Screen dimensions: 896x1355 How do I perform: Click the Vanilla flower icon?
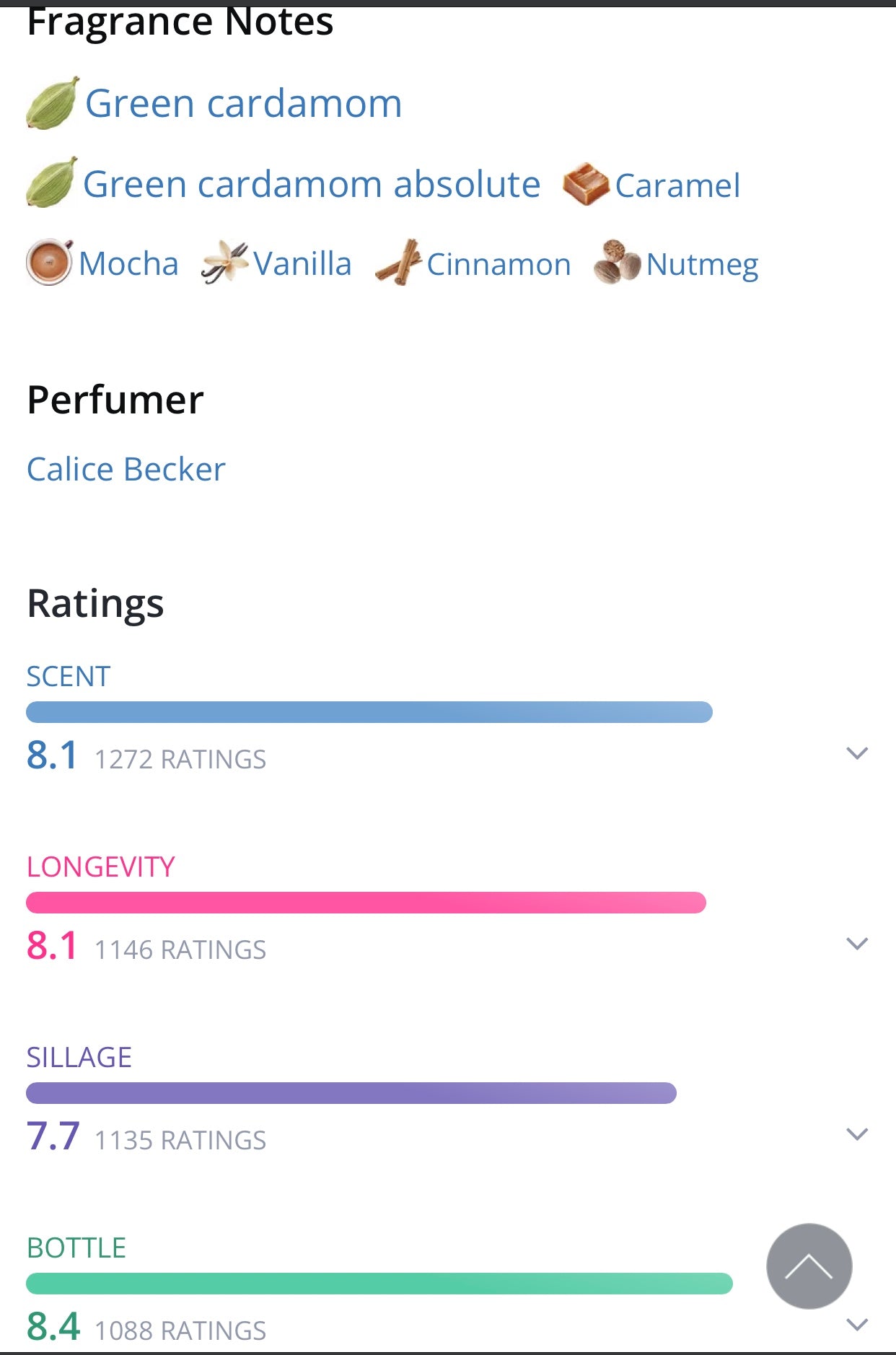[x=225, y=263]
